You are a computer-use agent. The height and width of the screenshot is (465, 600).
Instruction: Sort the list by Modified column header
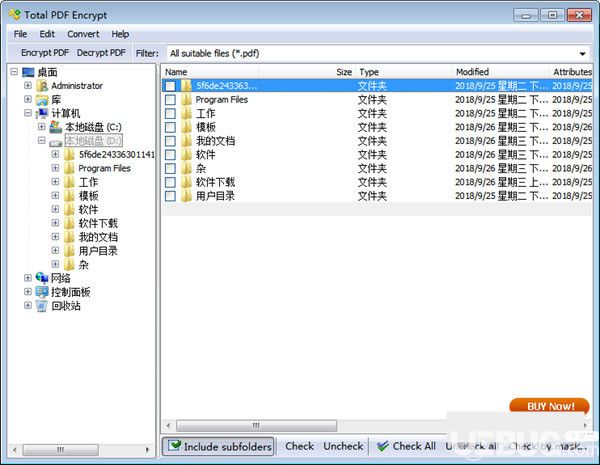coord(501,72)
